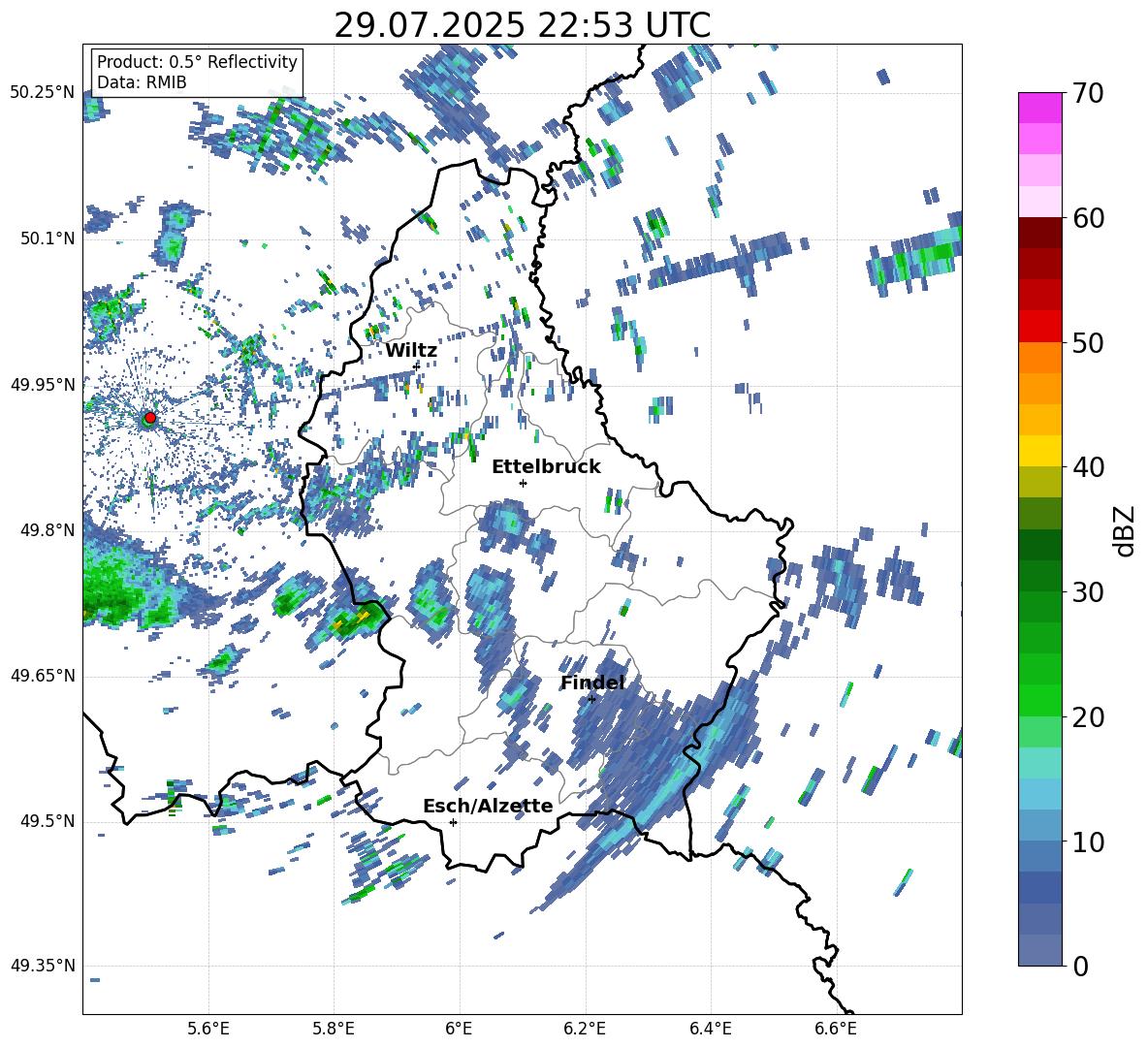Click the 5.6°E longitude label
Image resolution: width=1148 pixels, height=1048 pixels.
(x=208, y=1029)
